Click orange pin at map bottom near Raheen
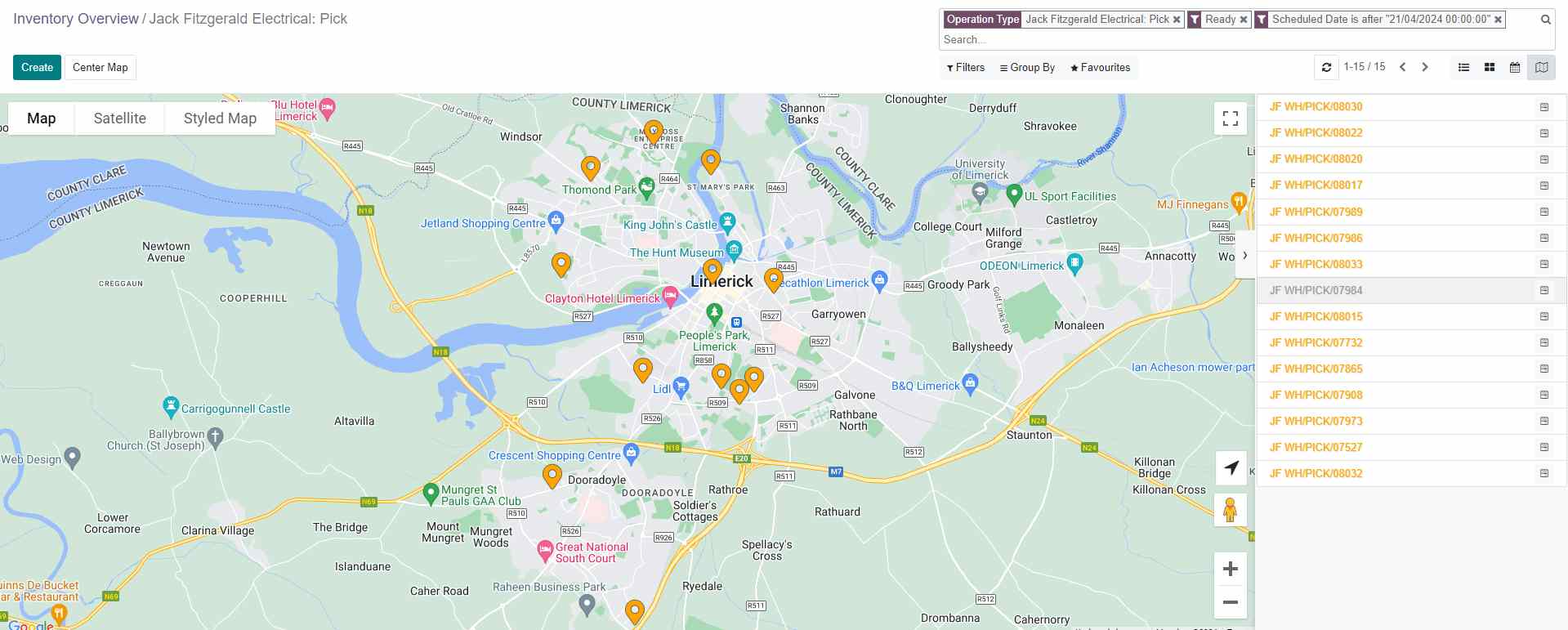The image size is (1568, 630). (635, 611)
